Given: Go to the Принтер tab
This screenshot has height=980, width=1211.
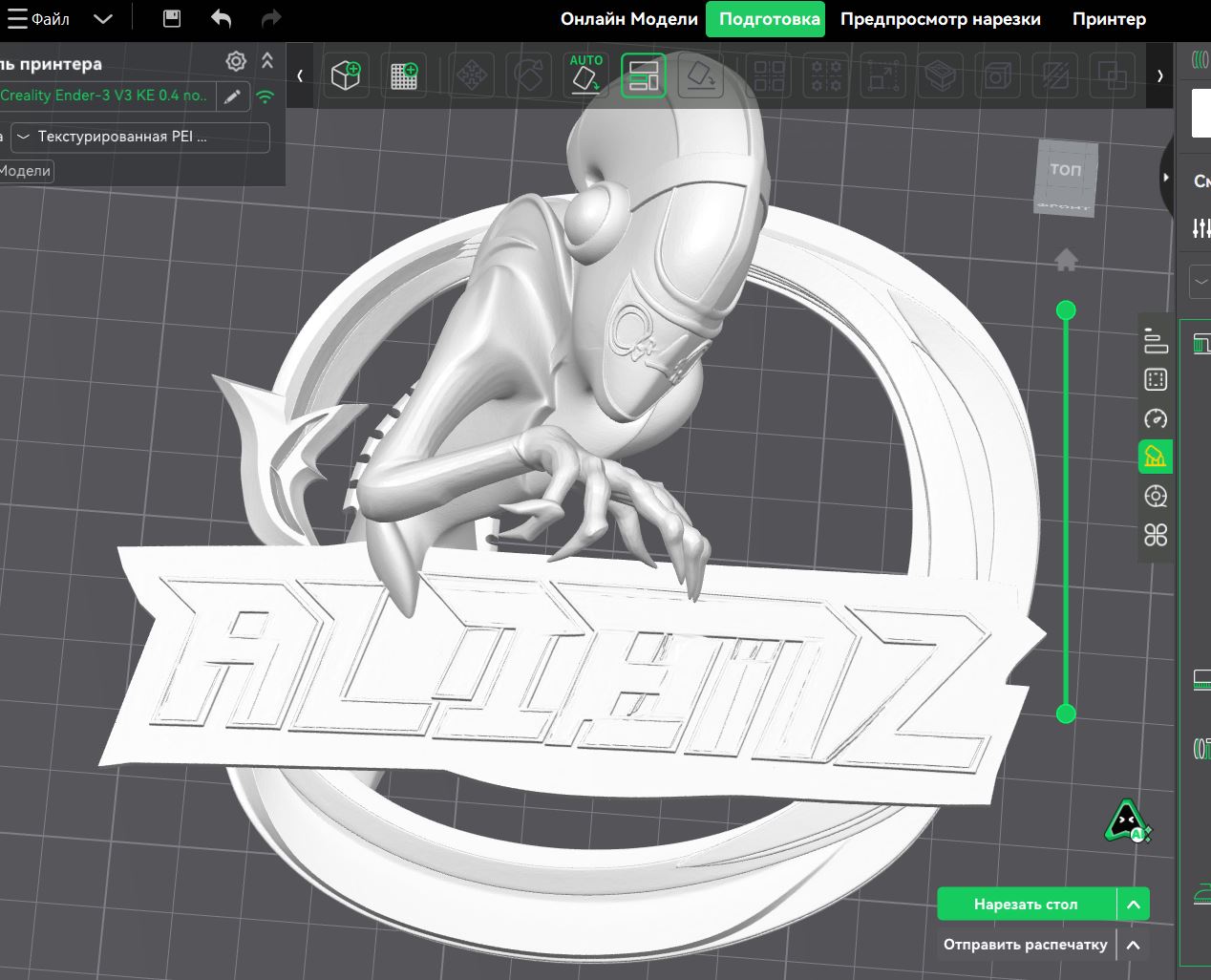Looking at the screenshot, I should (1109, 18).
